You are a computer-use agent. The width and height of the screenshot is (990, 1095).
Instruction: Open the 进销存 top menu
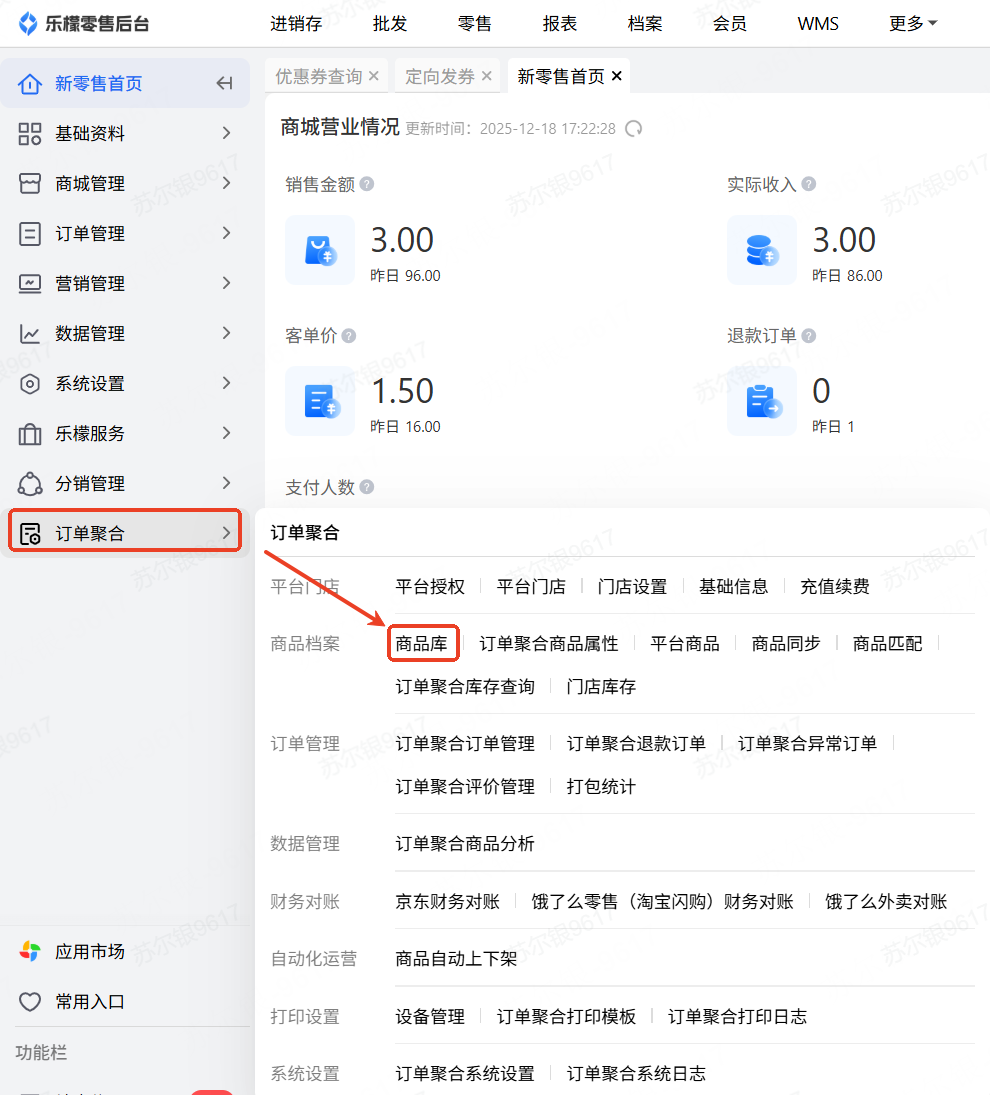coord(296,24)
